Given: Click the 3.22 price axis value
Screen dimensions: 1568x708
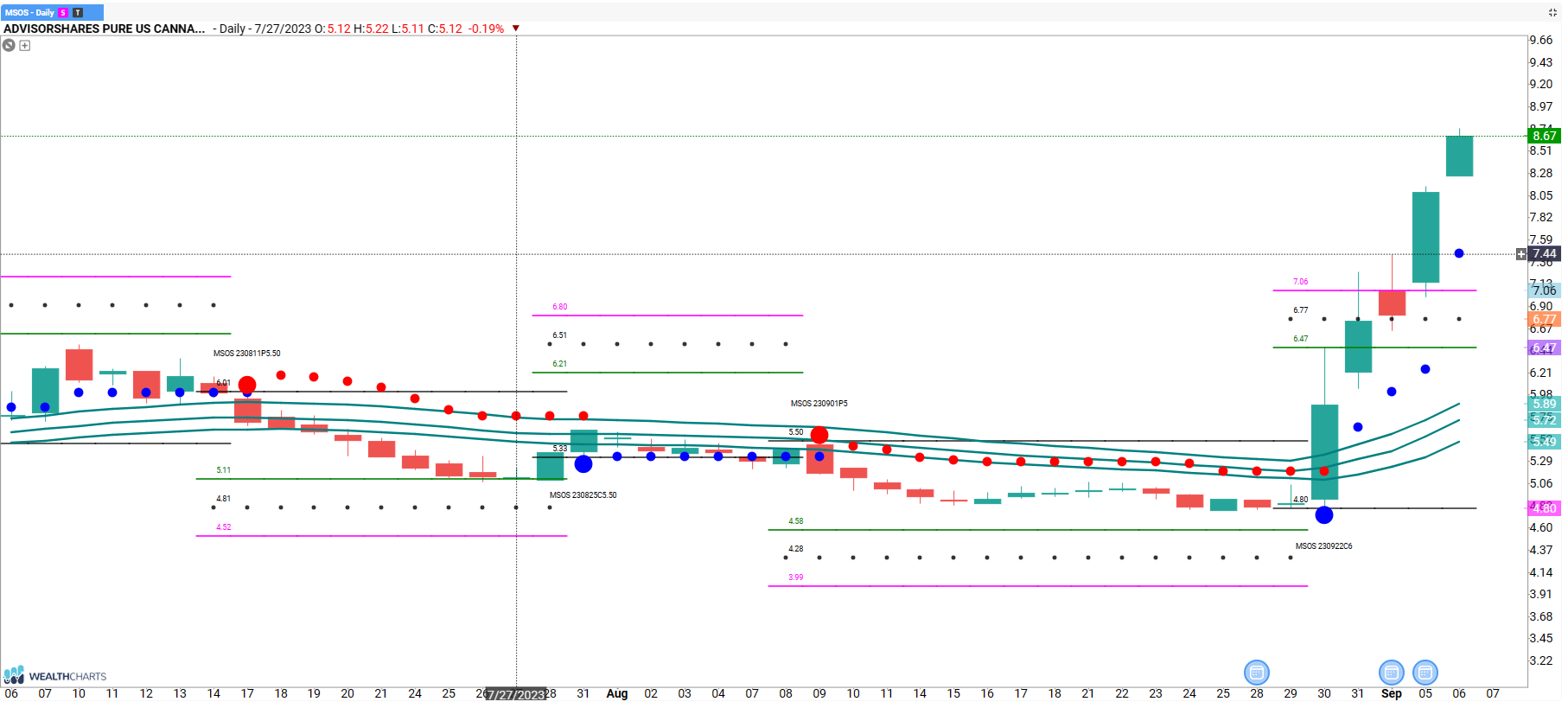Looking at the screenshot, I should (1541, 660).
